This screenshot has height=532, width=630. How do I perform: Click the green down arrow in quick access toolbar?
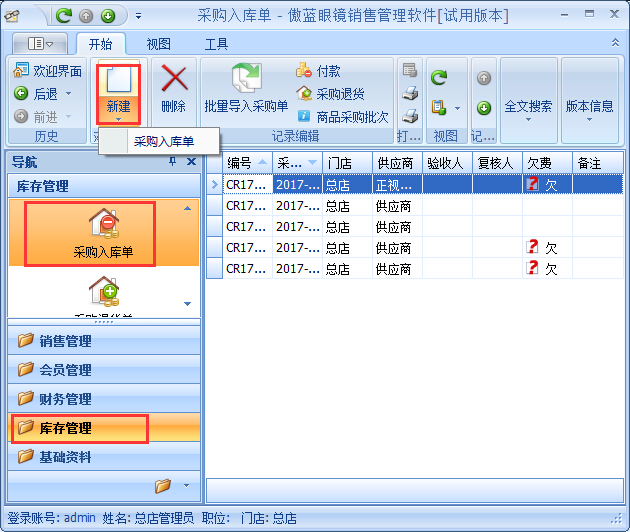[108, 16]
